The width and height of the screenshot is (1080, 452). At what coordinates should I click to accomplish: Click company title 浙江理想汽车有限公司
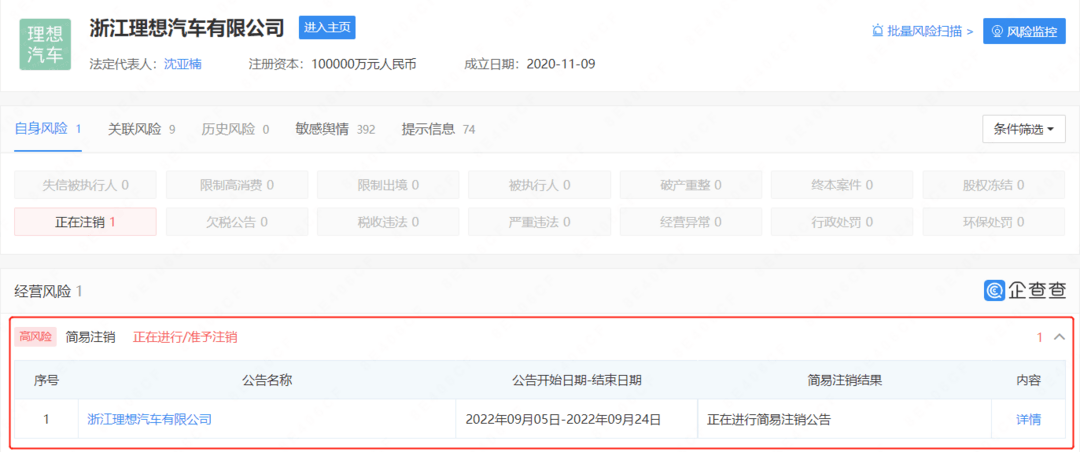tap(187, 28)
